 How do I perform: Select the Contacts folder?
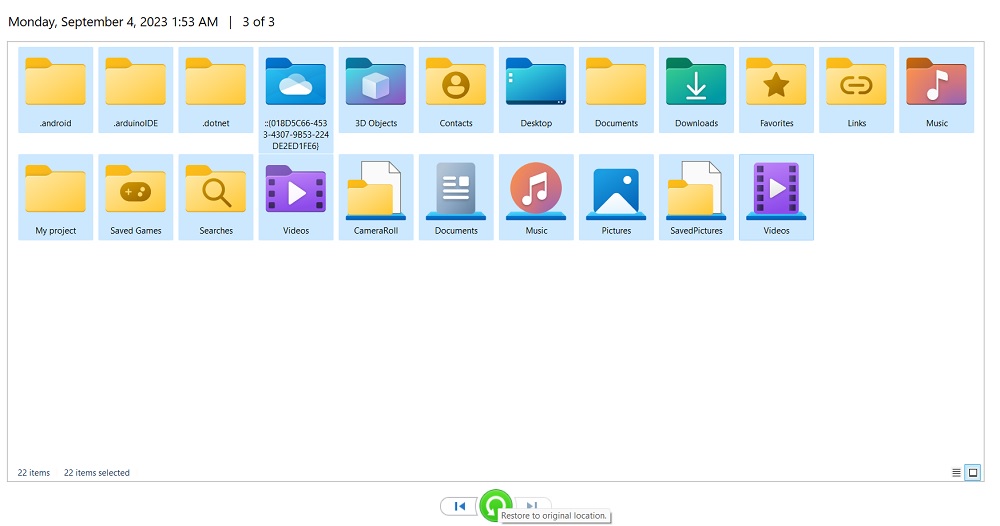[456, 90]
